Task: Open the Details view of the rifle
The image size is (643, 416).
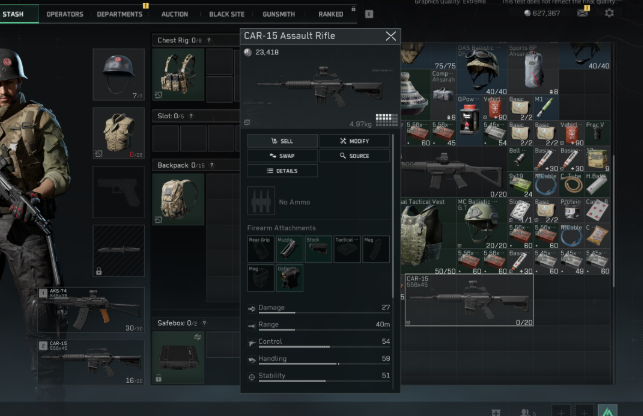Action: coord(282,171)
